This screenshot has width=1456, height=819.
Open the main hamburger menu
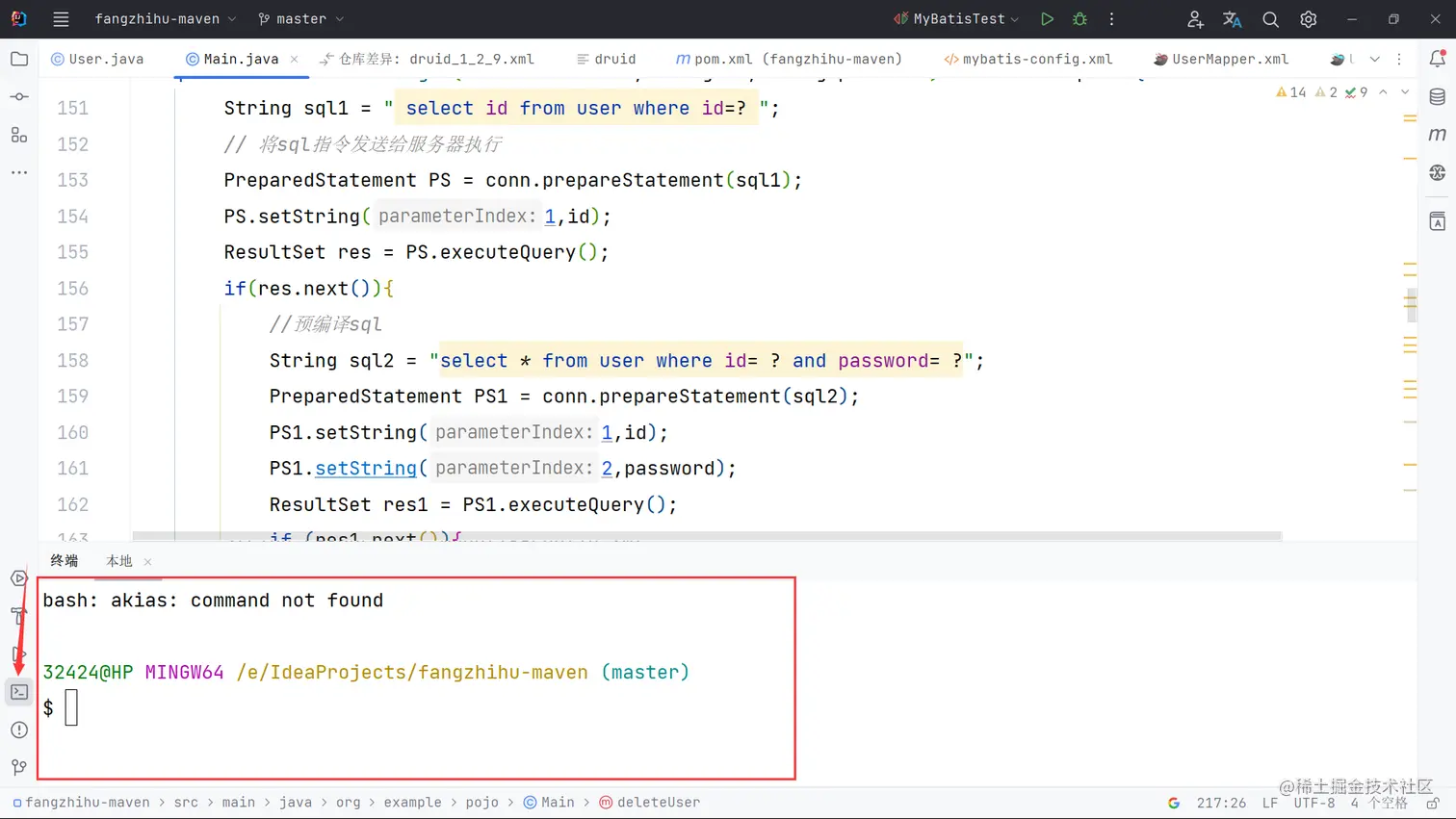(61, 19)
